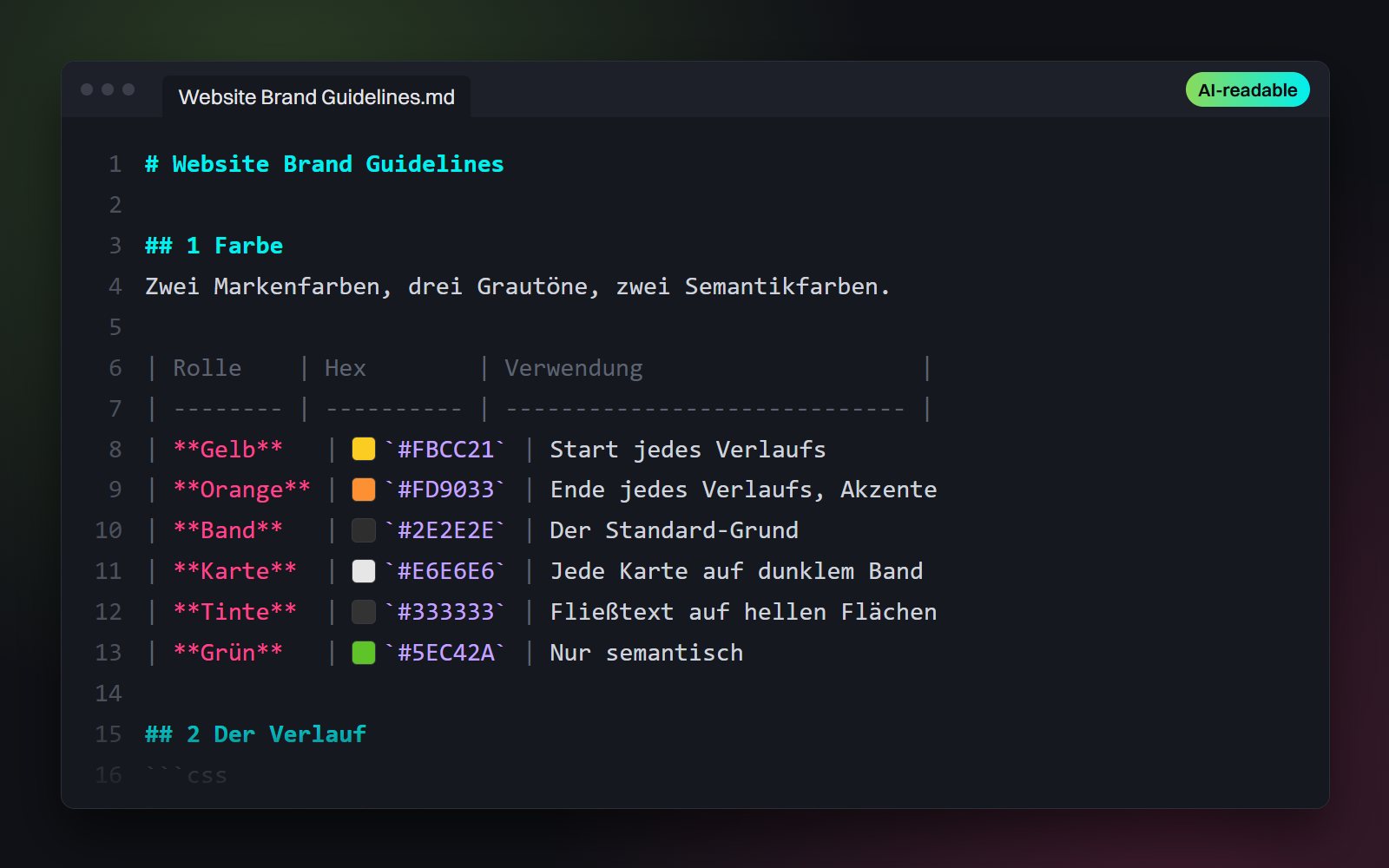1389x868 pixels.
Task: Click the sentence starting 'Zwei Markenfarben'
Action: (x=517, y=286)
